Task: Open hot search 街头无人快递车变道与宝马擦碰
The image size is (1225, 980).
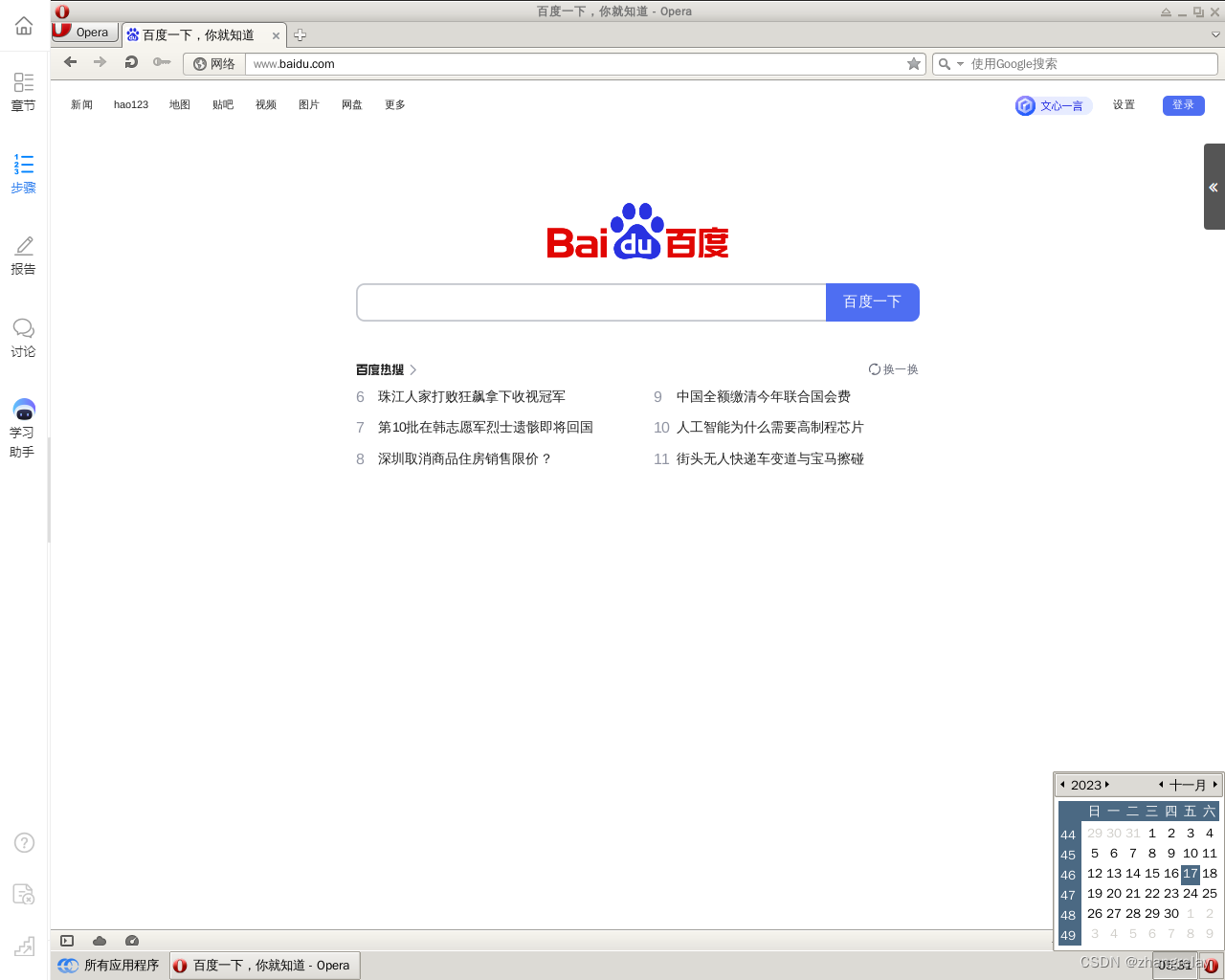Action: tap(770, 458)
